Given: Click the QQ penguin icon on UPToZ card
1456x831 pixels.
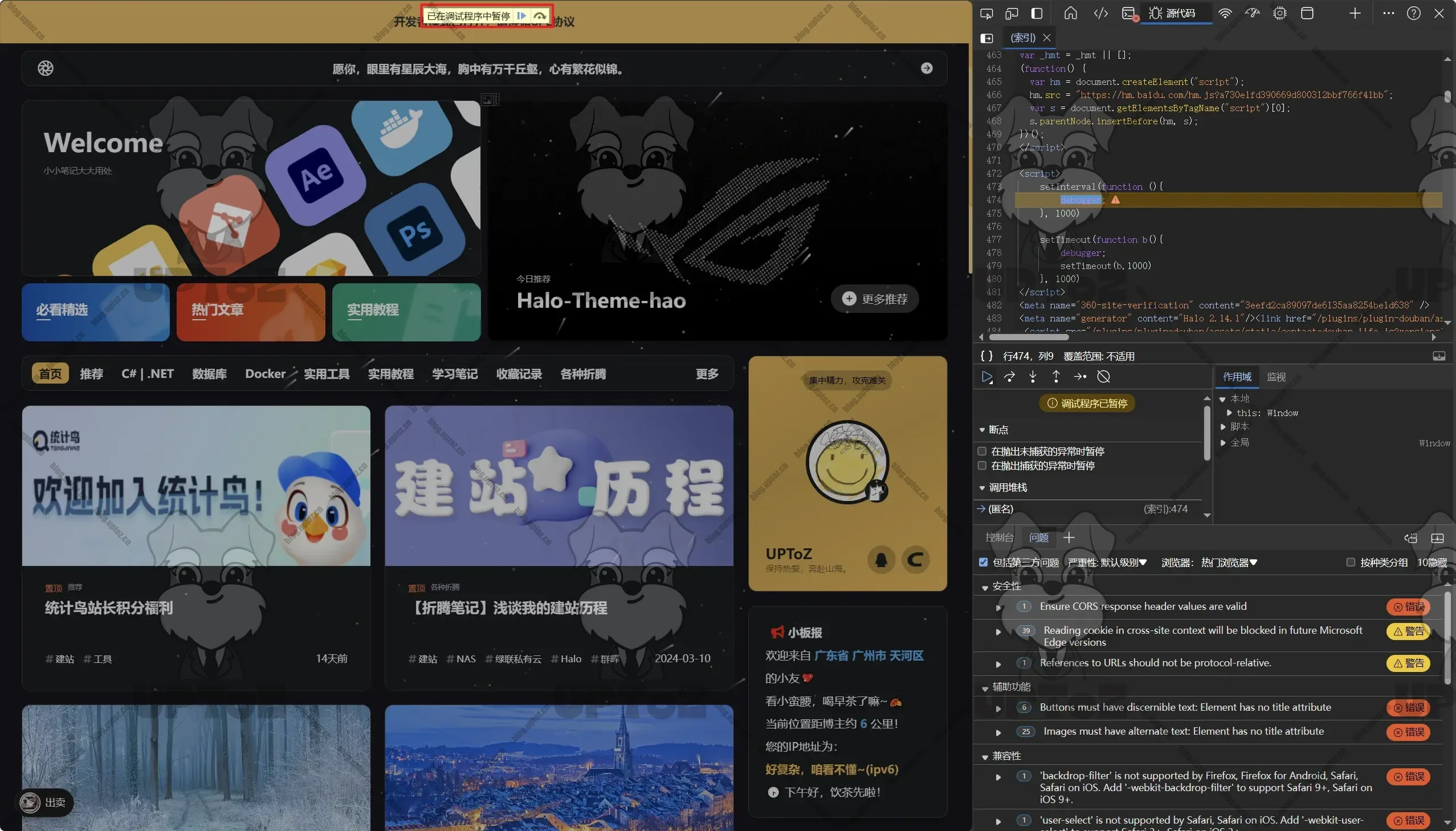Looking at the screenshot, I should coord(881,560).
